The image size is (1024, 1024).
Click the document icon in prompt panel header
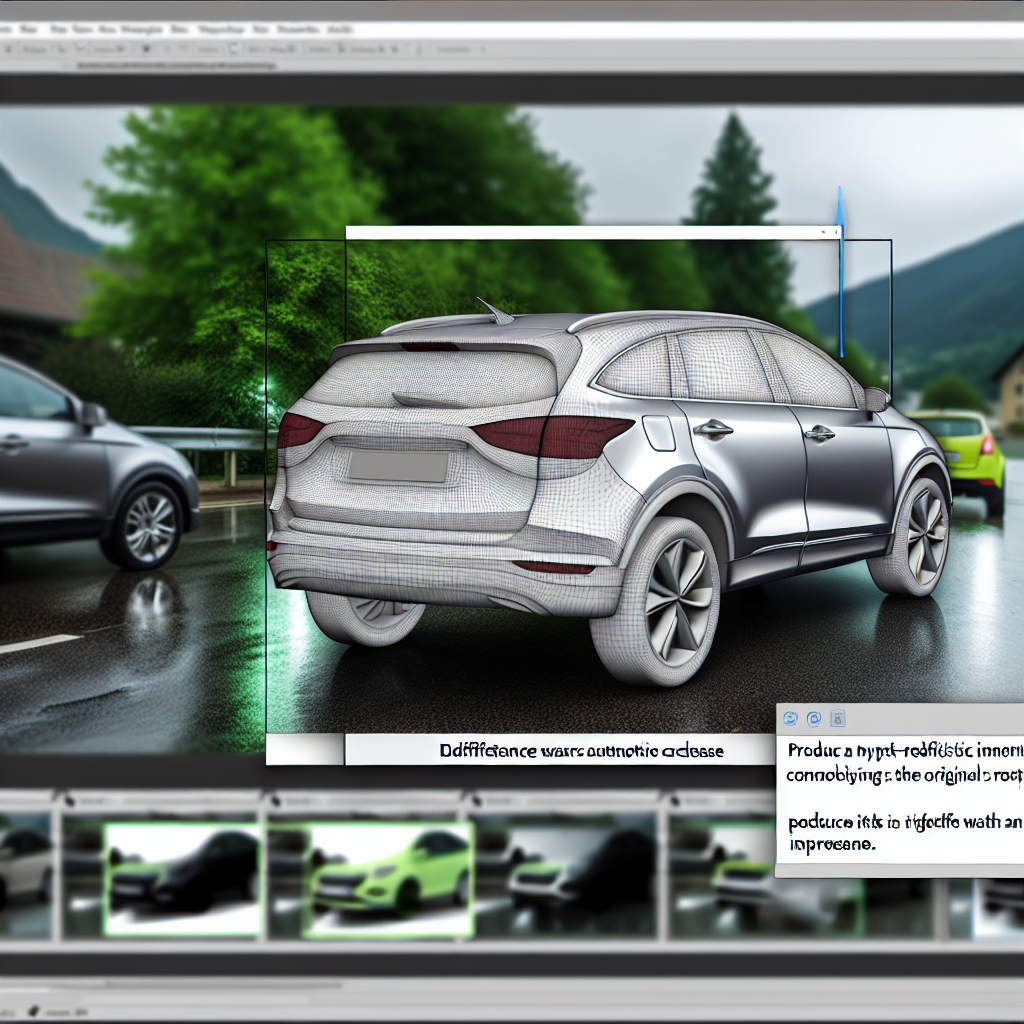(x=838, y=718)
